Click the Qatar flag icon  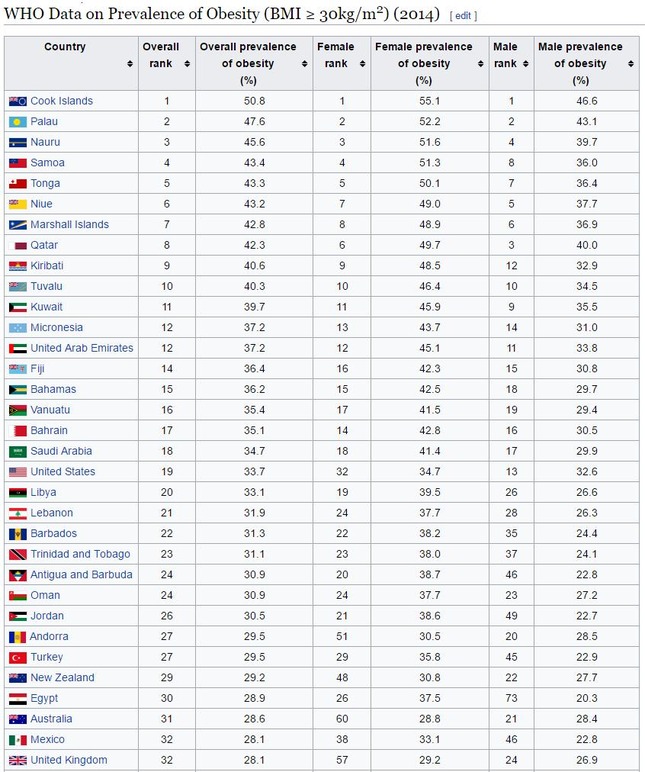point(18,246)
